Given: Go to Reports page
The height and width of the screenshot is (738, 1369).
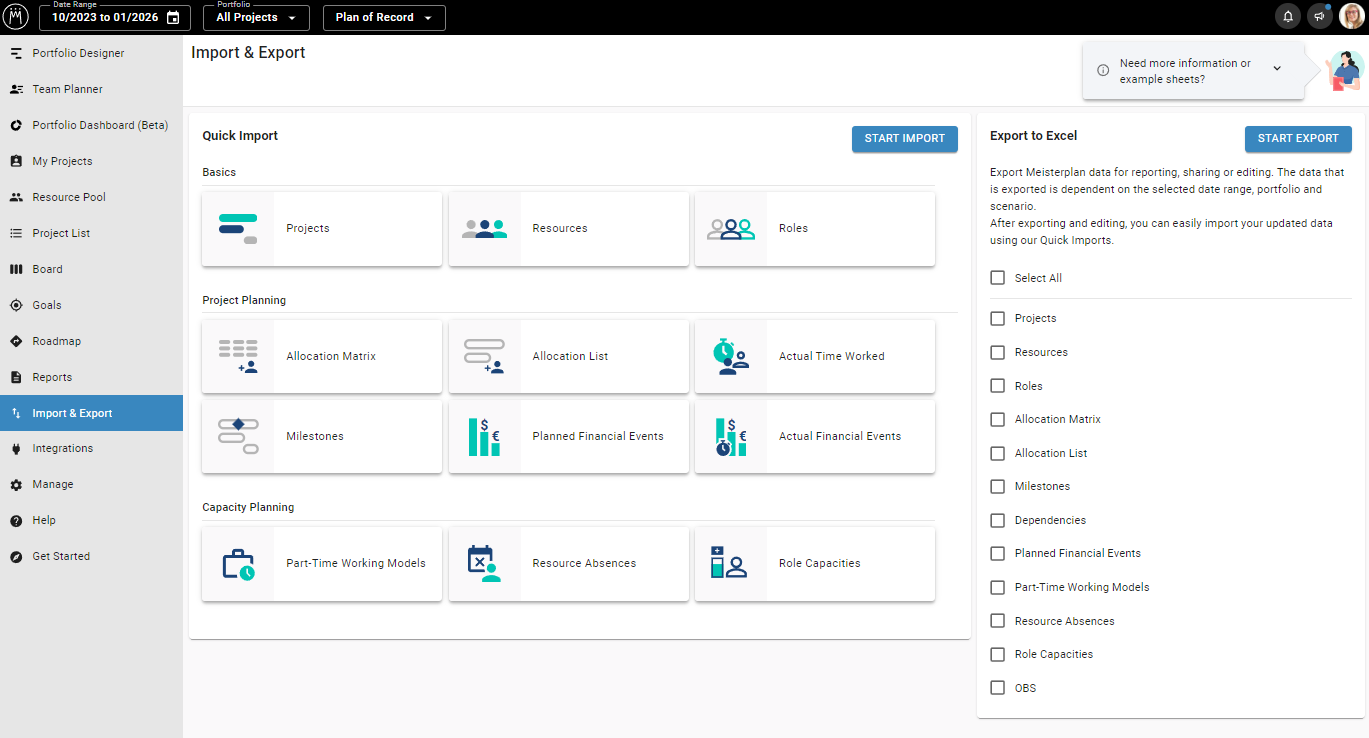Looking at the screenshot, I should pos(91,377).
